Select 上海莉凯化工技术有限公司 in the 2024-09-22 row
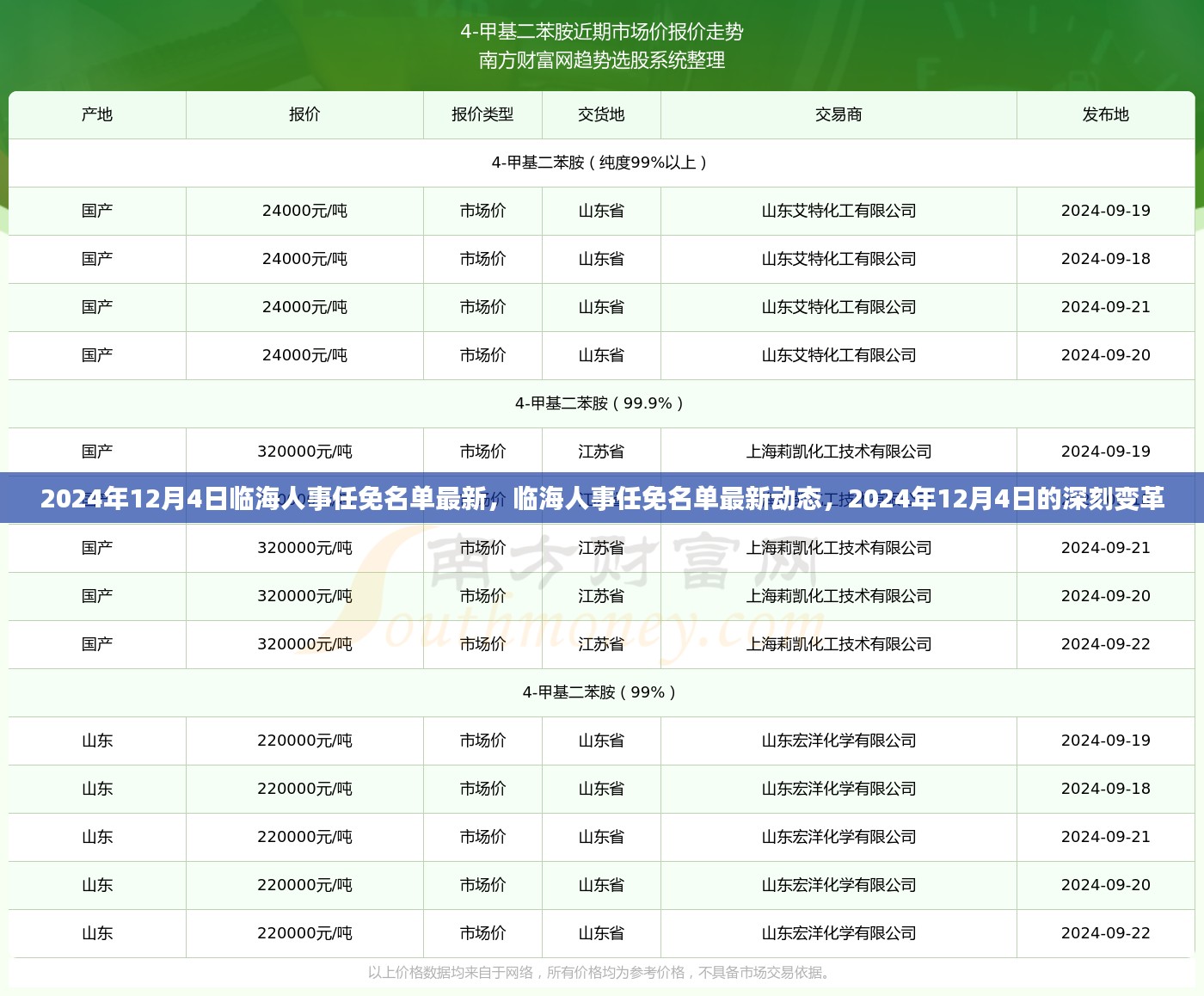This screenshot has width=1204, height=996. tap(838, 644)
